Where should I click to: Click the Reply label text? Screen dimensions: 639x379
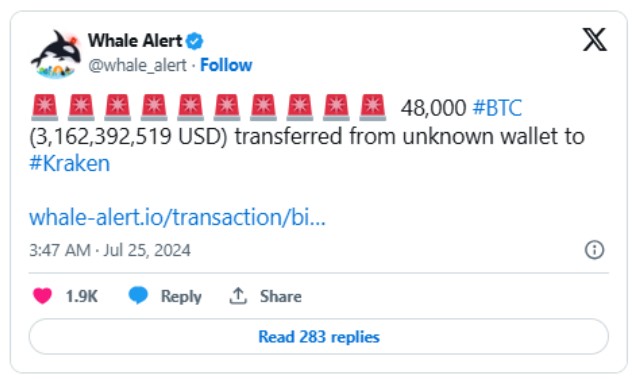tap(181, 296)
